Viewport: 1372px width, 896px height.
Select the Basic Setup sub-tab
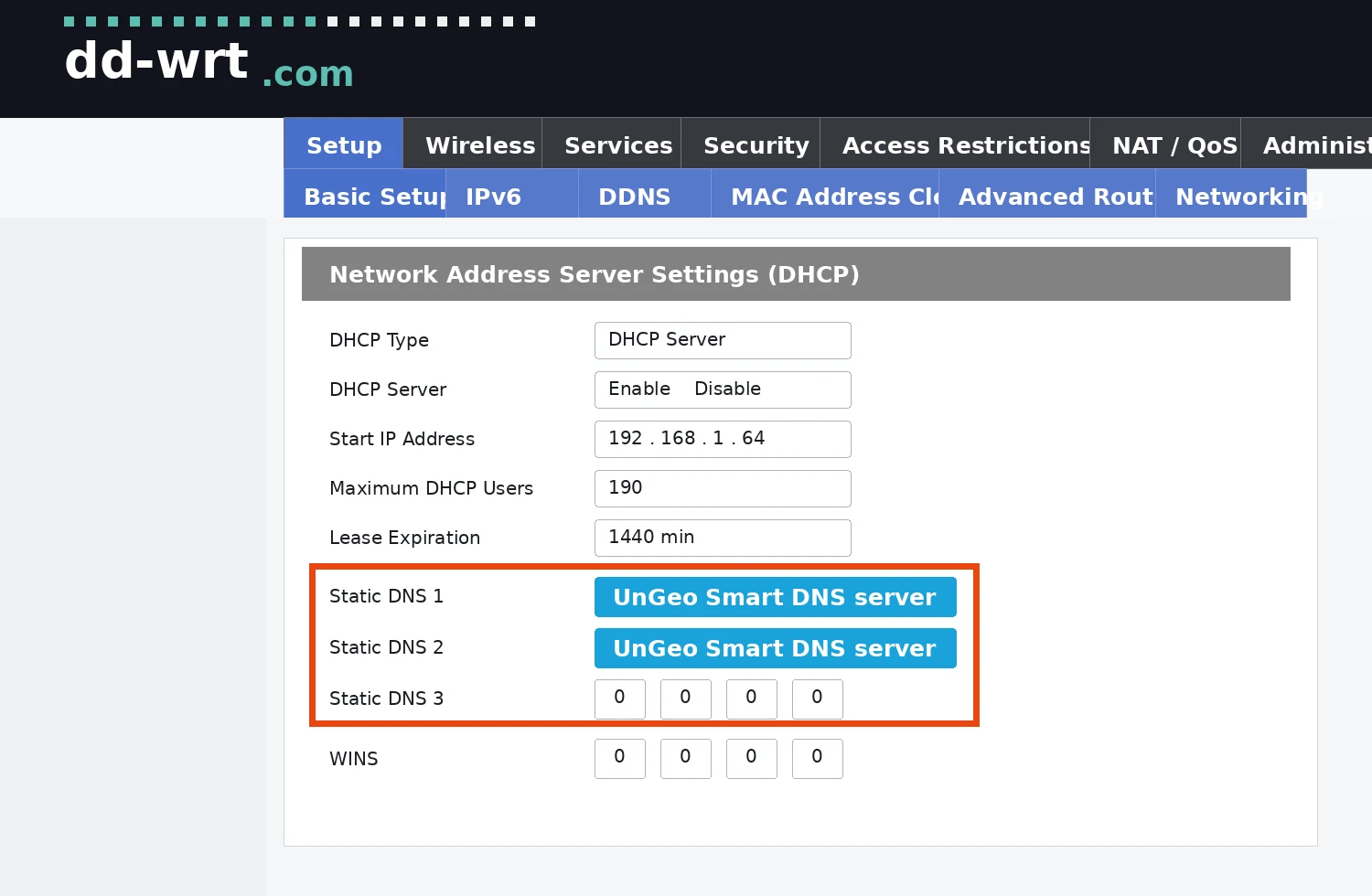click(365, 194)
